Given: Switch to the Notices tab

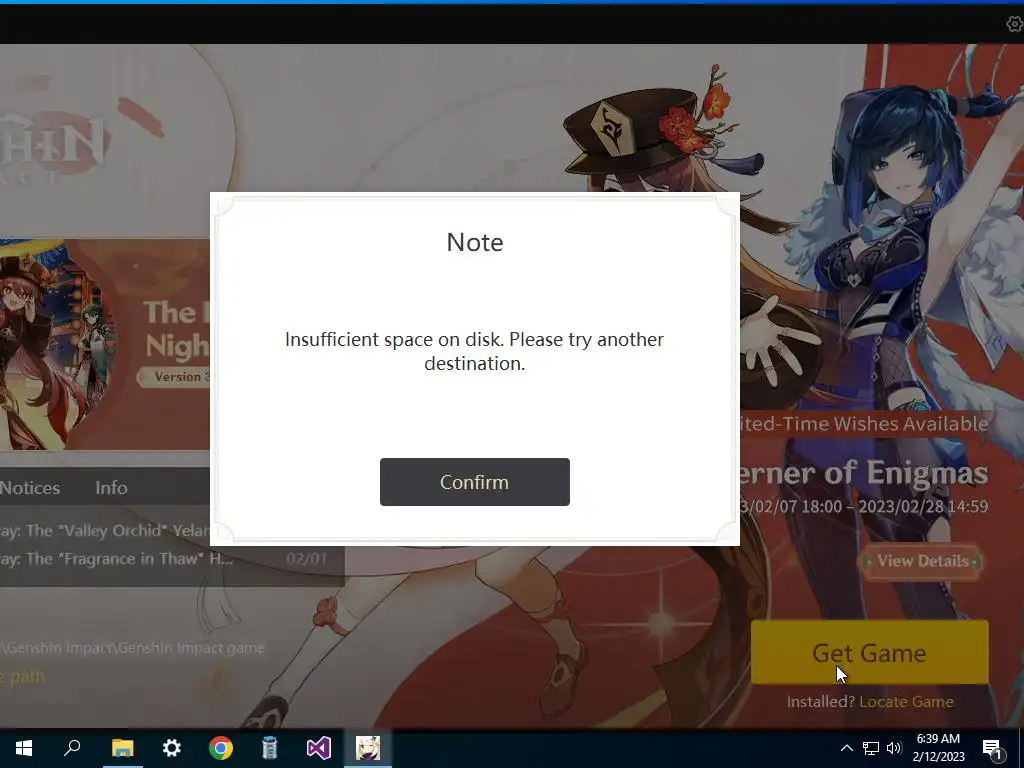Looking at the screenshot, I should click(30, 488).
